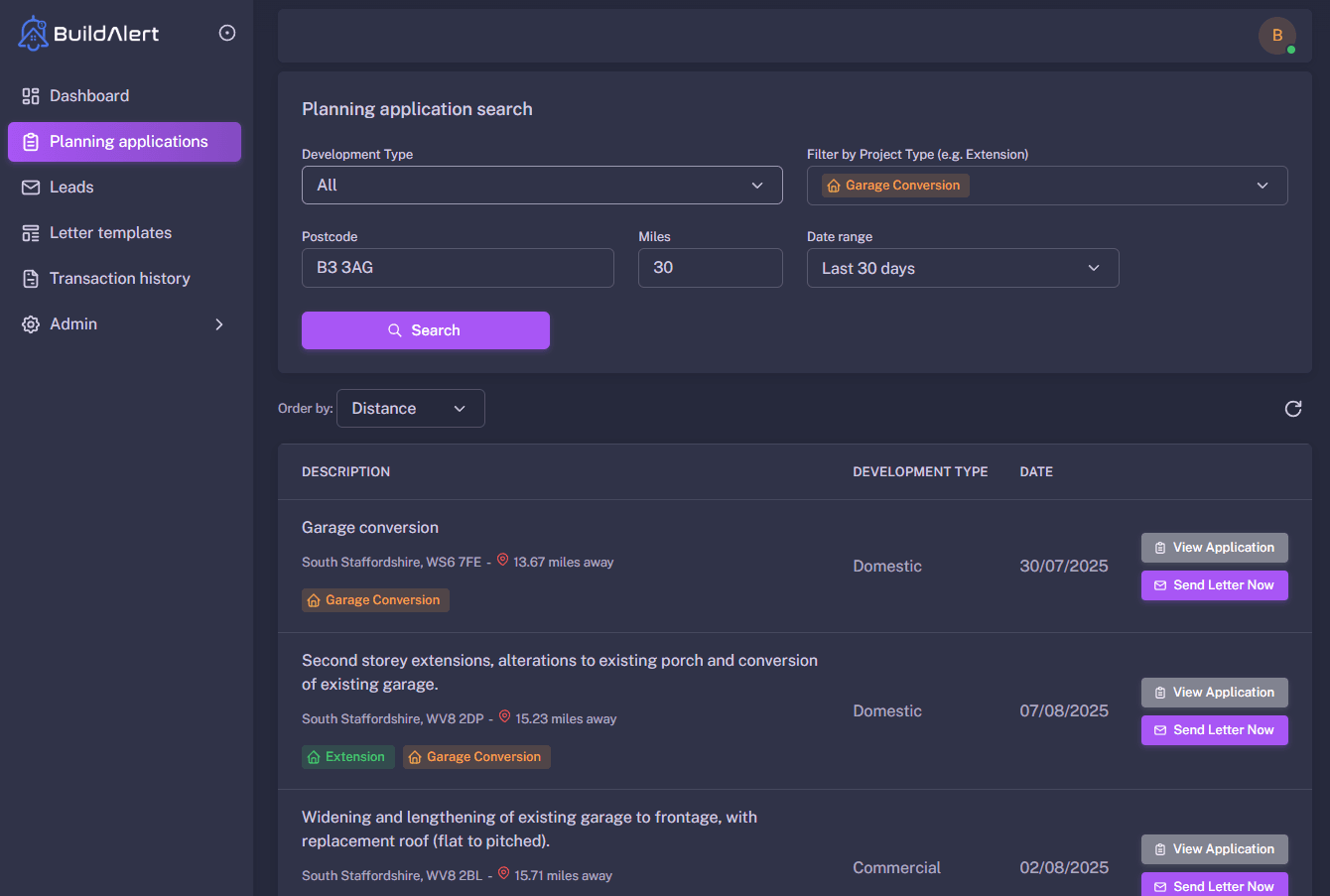1330x896 pixels.
Task: View Application for the 30/07/2025 garage conversion
Action: (x=1214, y=548)
